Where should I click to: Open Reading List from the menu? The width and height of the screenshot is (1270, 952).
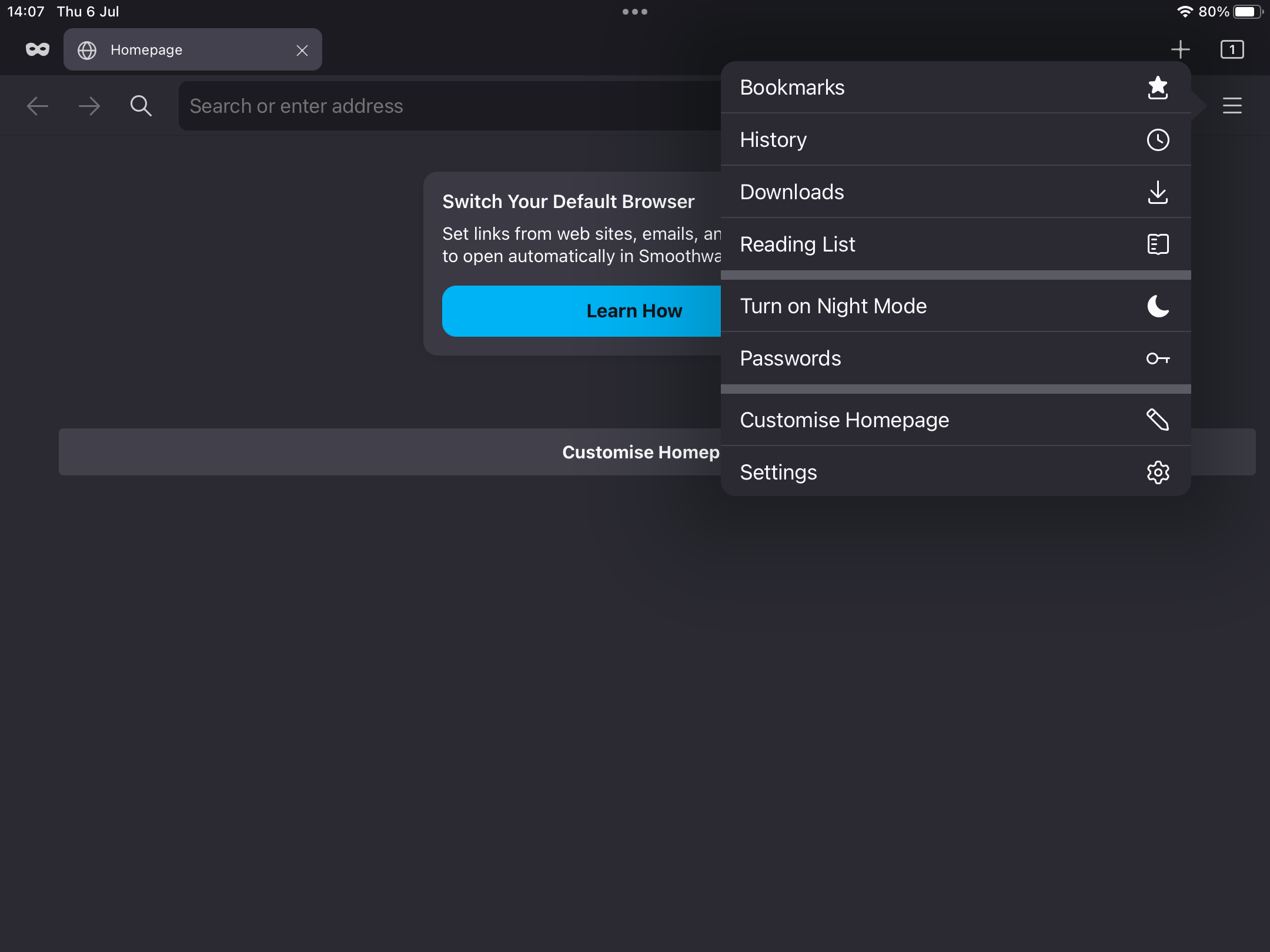coord(955,244)
